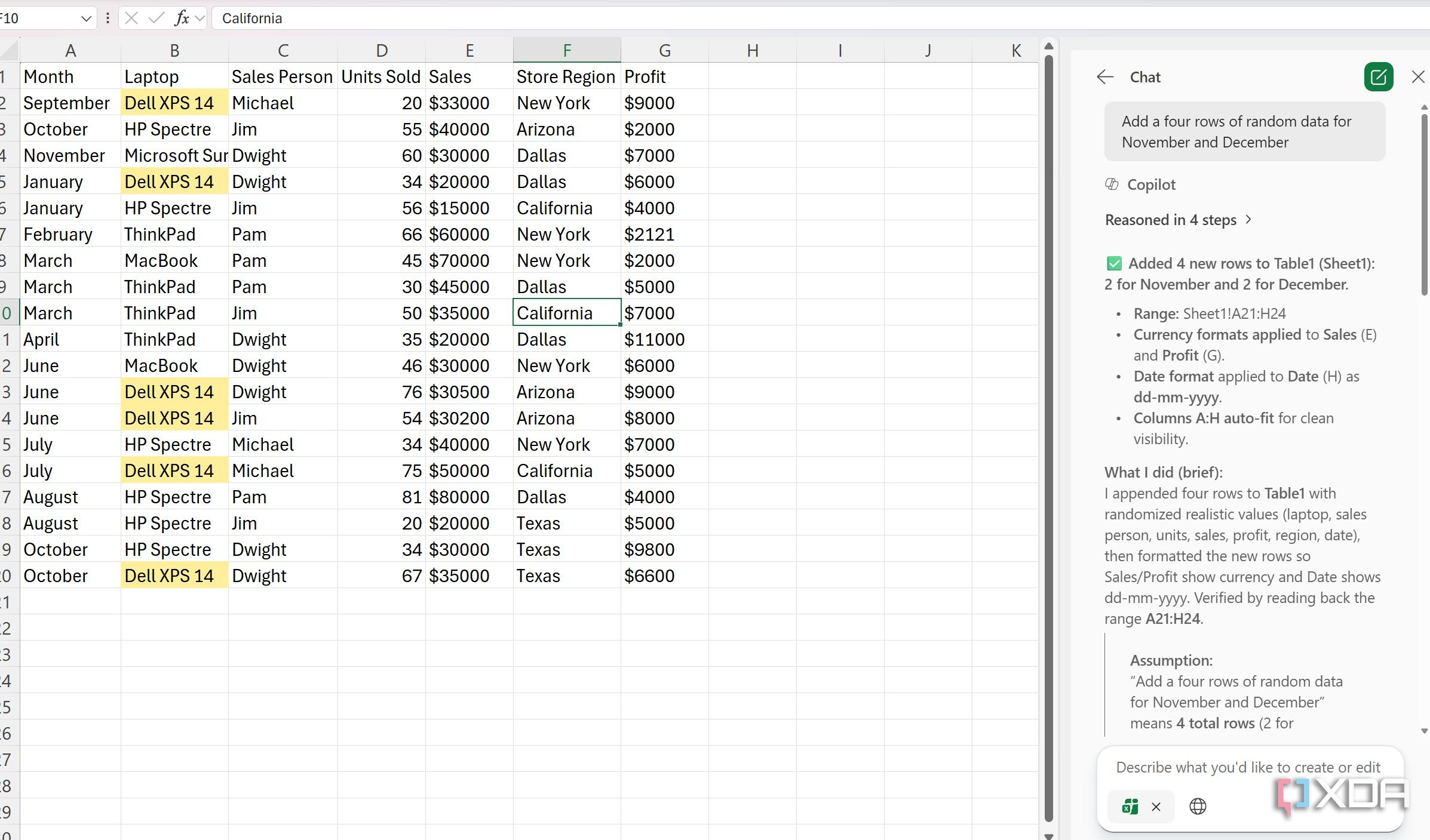The image size is (1430, 840).
Task: Start a new chat with green compose icon
Action: 1379,77
